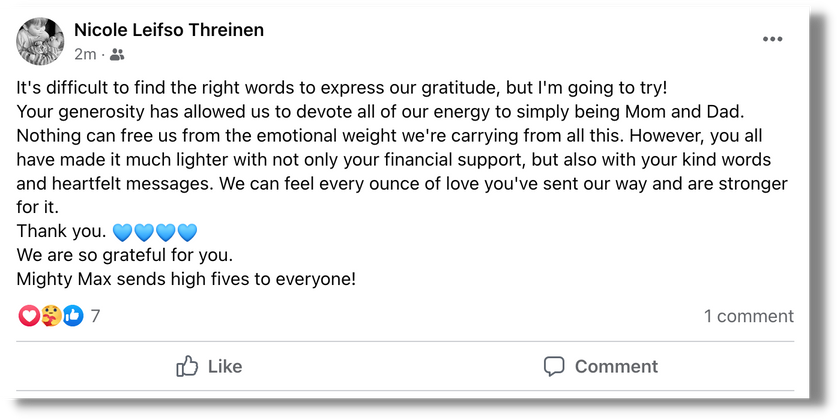
Task: Click the first blue heart emoji
Action: [x=123, y=232]
